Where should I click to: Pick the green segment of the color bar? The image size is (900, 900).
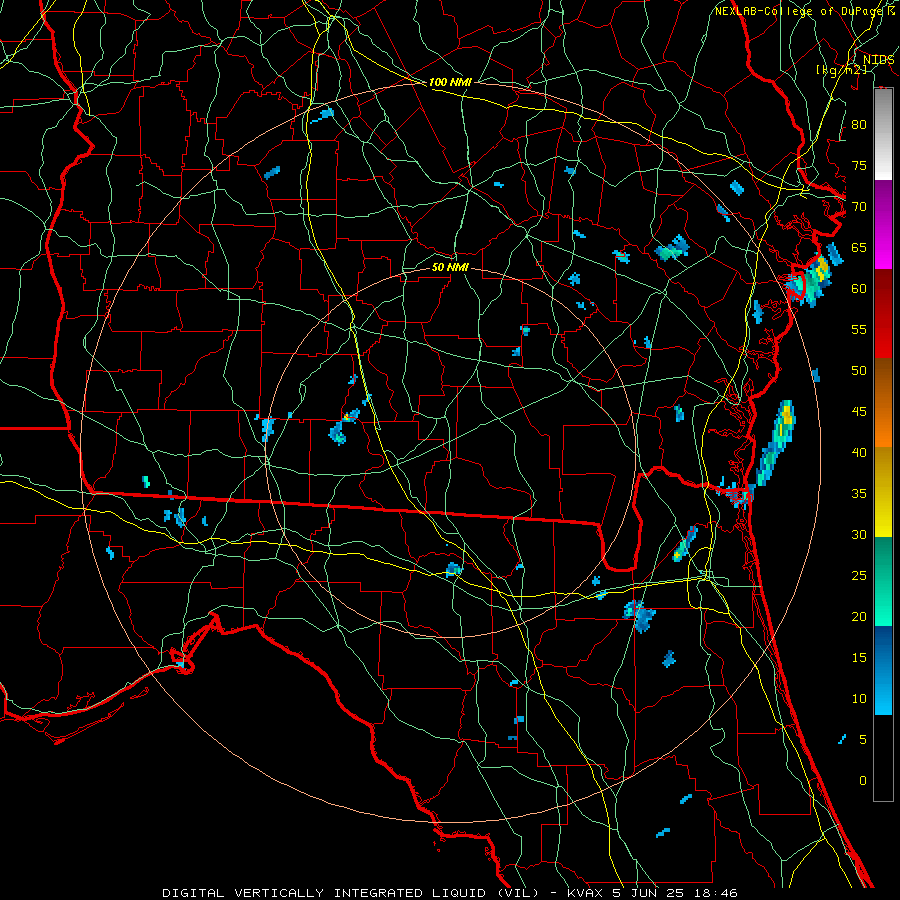click(883, 581)
